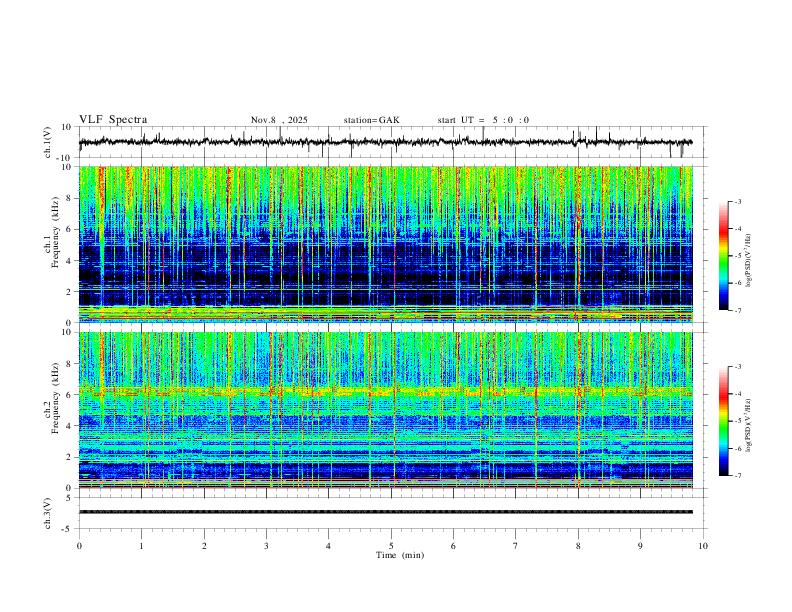Click the "8" kHz tick of ch.2 spectrogram
The height and width of the screenshot is (612, 792).
[x=69, y=364]
